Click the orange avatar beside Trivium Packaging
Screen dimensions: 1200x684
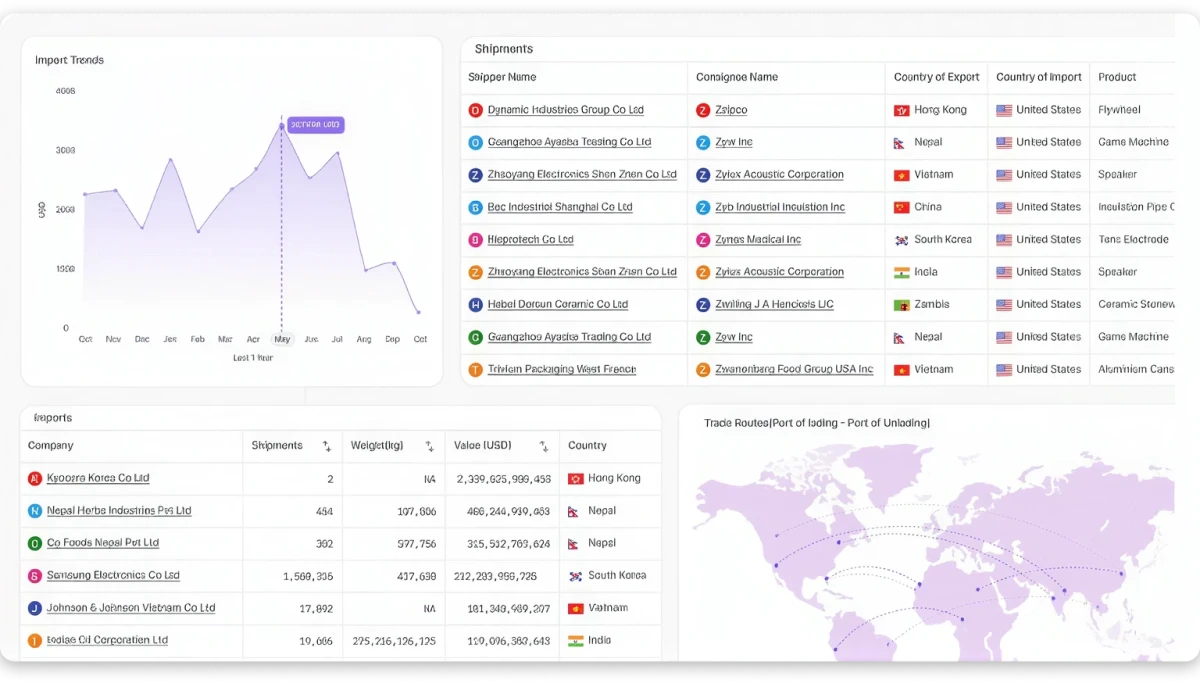[476, 370]
